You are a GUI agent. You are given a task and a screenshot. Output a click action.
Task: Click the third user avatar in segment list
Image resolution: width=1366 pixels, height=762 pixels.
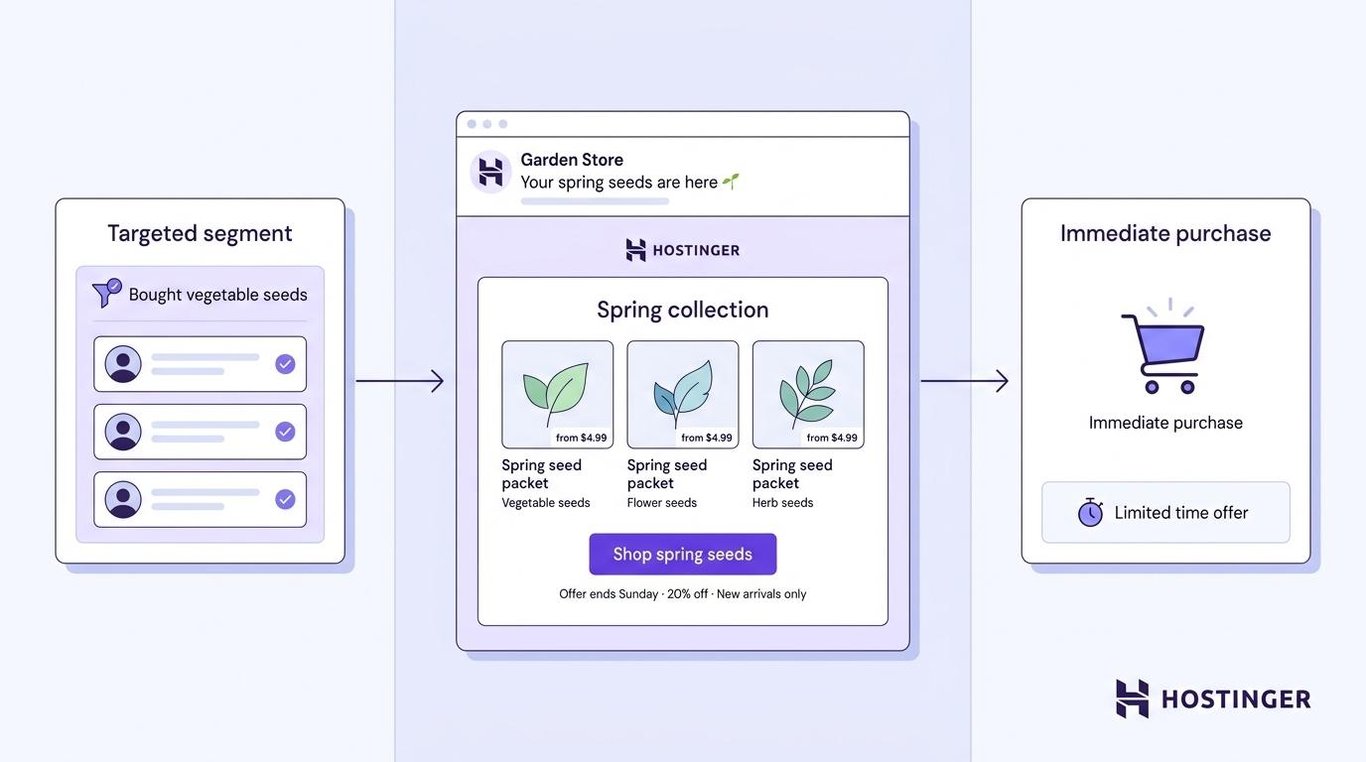pos(123,499)
